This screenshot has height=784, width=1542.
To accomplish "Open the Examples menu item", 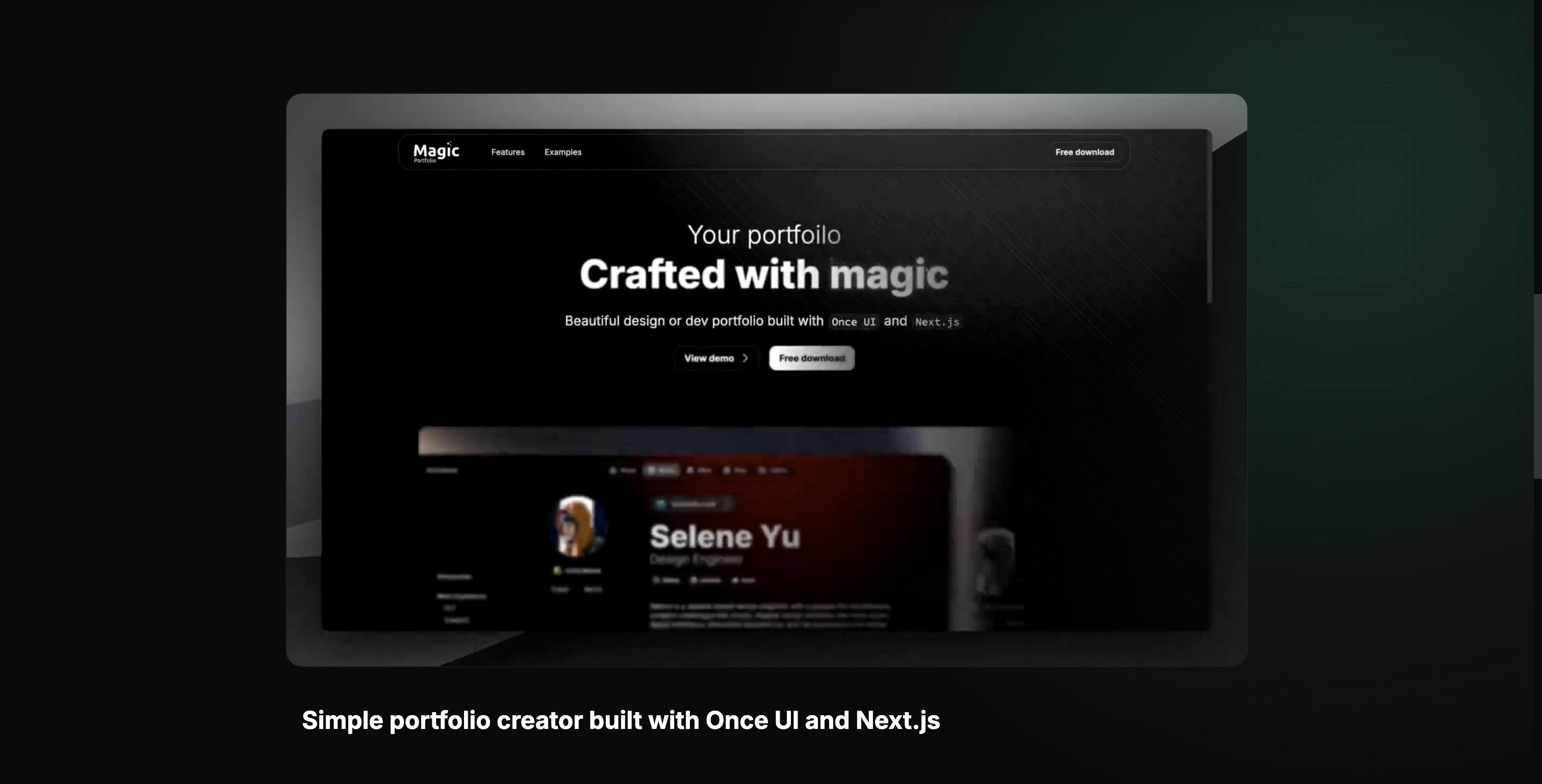I will (562, 152).
